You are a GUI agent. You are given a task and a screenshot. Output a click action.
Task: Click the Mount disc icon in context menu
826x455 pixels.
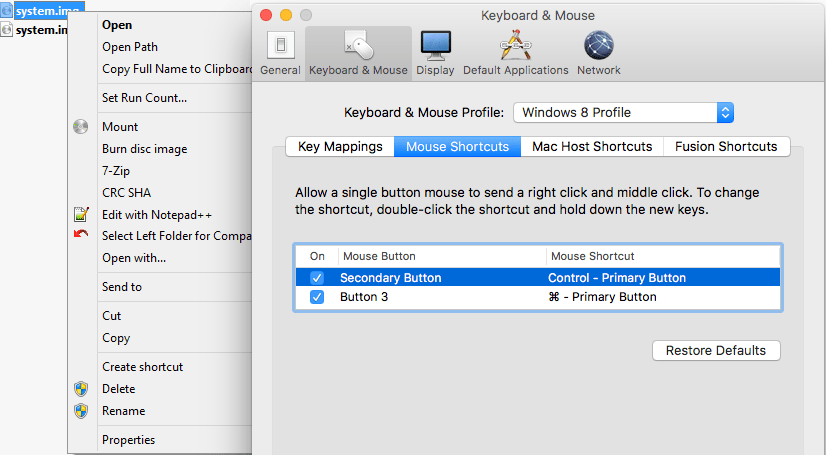tap(81, 127)
